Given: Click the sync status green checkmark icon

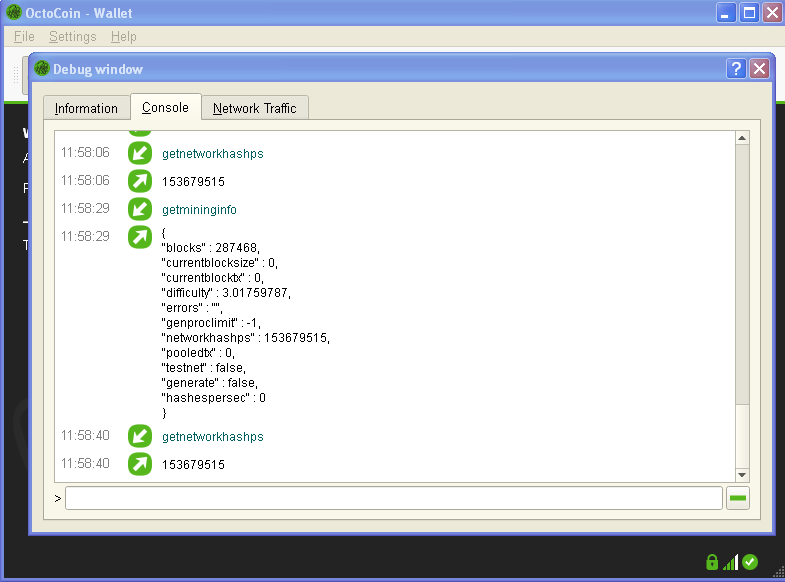Looking at the screenshot, I should (750, 562).
